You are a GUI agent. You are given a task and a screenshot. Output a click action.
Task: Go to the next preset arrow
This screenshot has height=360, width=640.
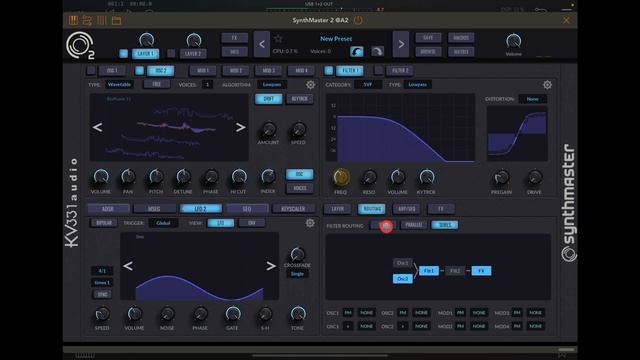pos(401,44)
